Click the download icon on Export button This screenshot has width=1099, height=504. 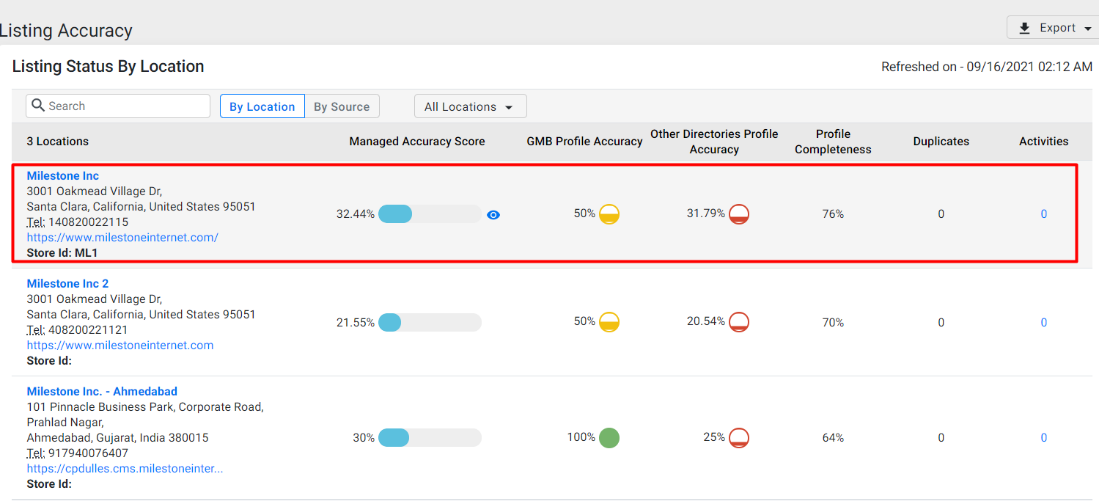1025,28
